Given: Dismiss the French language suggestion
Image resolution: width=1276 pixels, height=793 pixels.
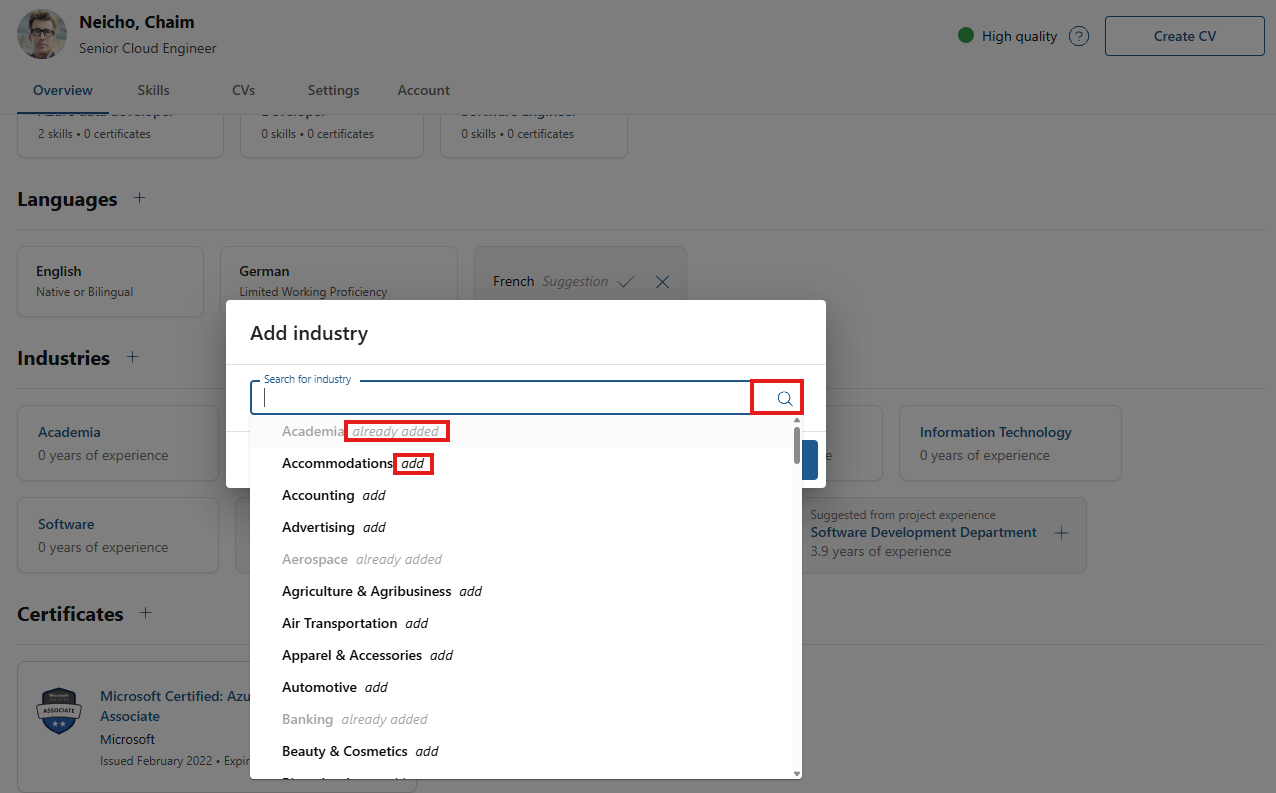Looking at the screenshot, I should coord(662,282).
